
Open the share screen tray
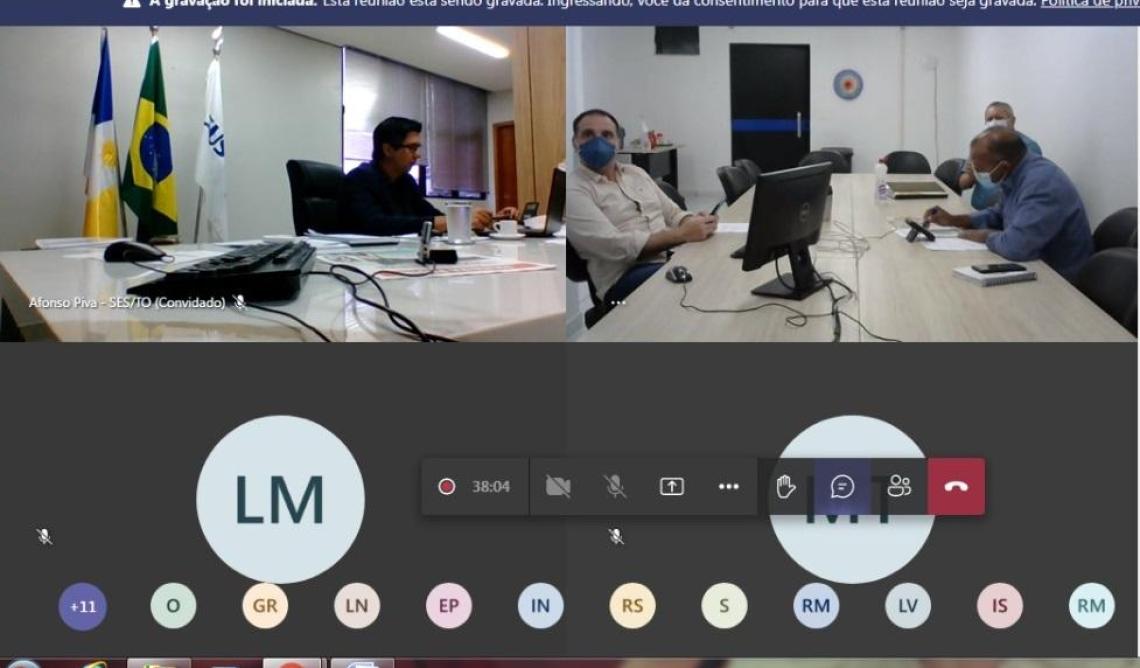(x=672, y=486)
